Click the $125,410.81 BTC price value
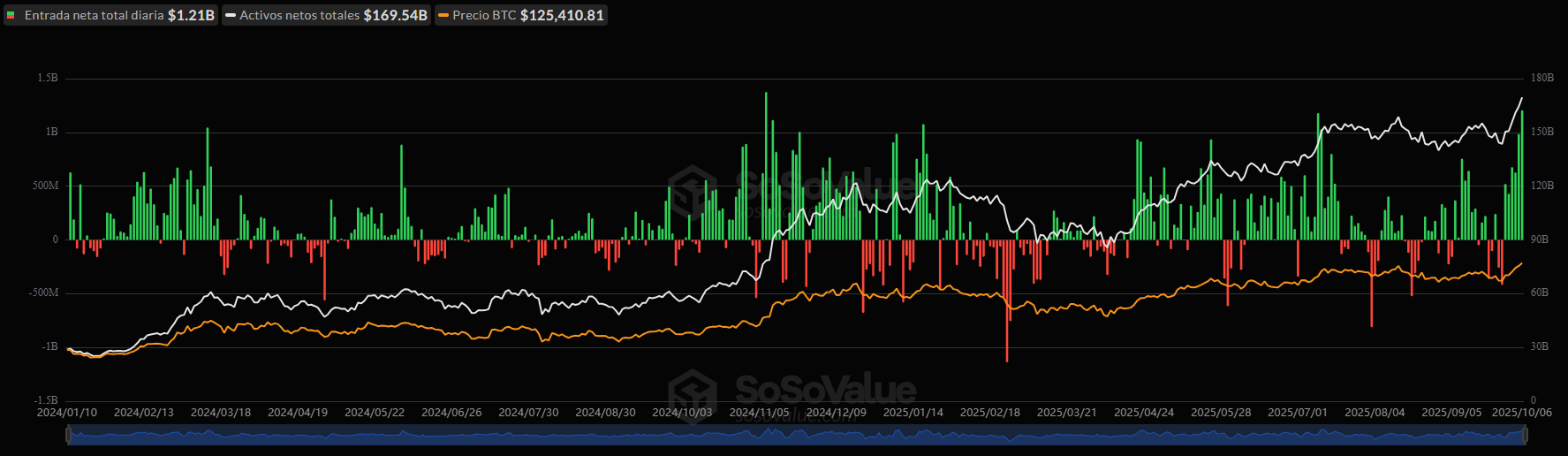The width and height of the screenshot is (1568, 456). 562,15
